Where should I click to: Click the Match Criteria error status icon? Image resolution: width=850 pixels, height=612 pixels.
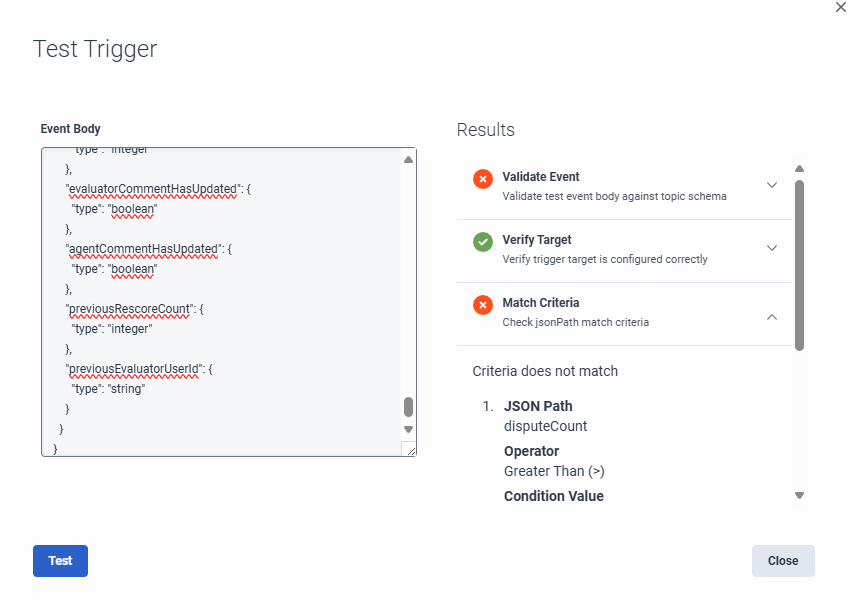point(483,305)
